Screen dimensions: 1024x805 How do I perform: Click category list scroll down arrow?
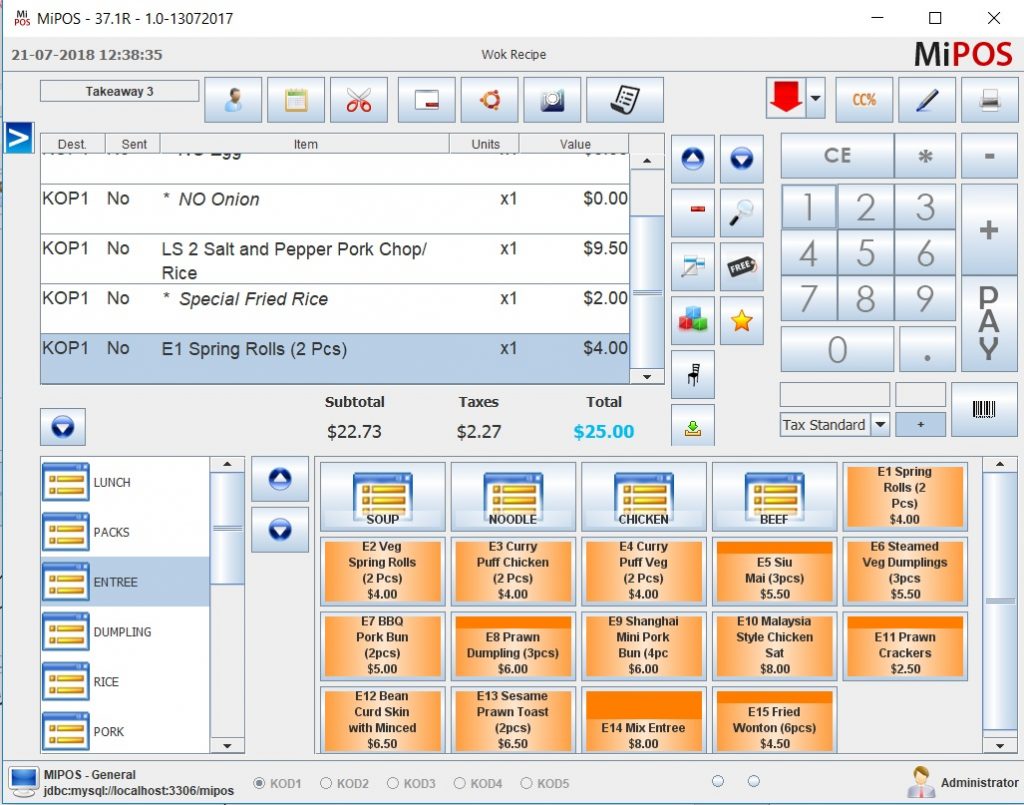pyautogui.click(x=227, y=746)
